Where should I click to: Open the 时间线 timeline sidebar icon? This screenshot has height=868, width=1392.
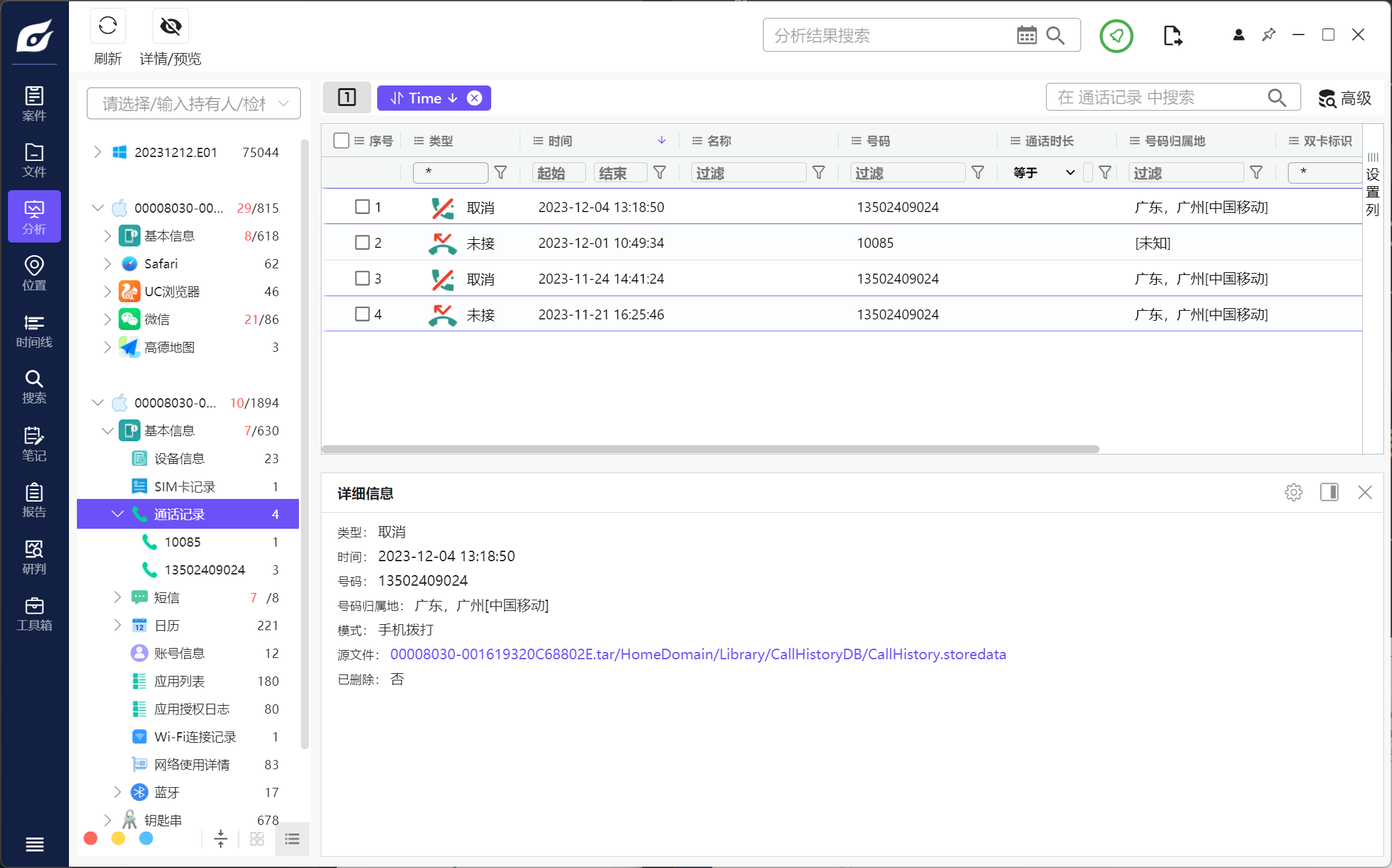point(34,331)
